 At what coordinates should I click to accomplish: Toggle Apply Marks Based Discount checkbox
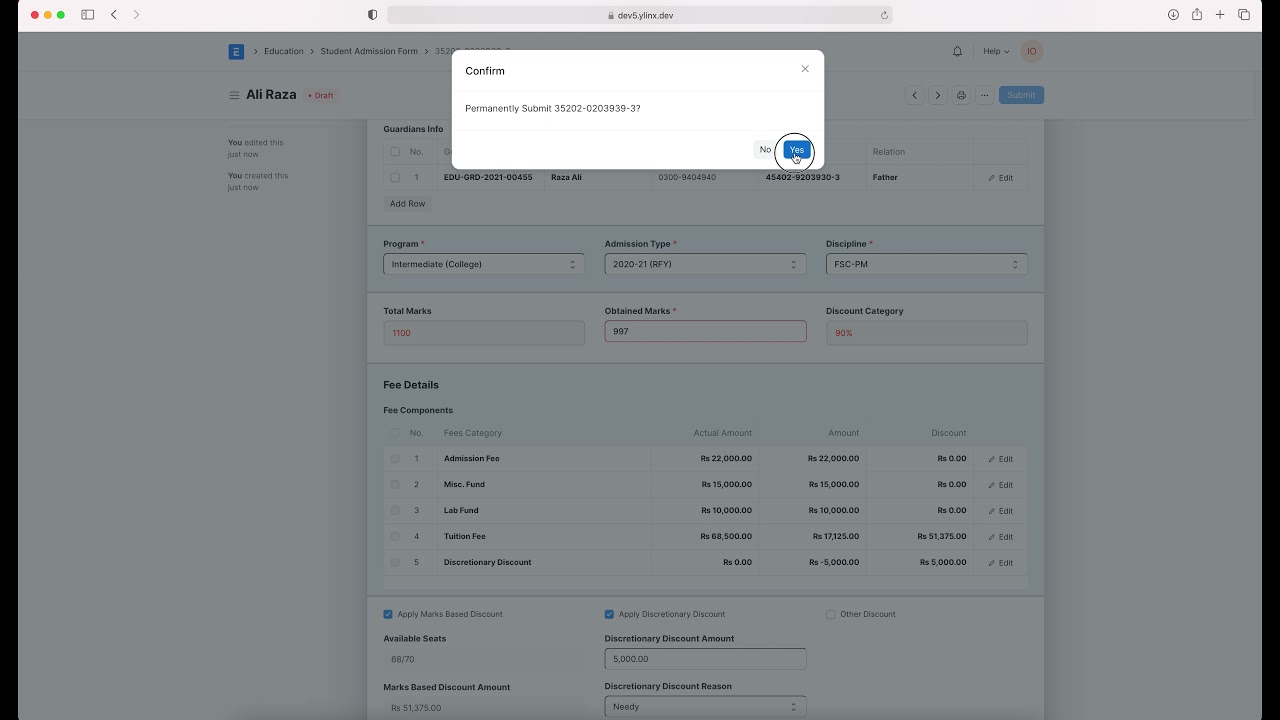pos(388,614)
